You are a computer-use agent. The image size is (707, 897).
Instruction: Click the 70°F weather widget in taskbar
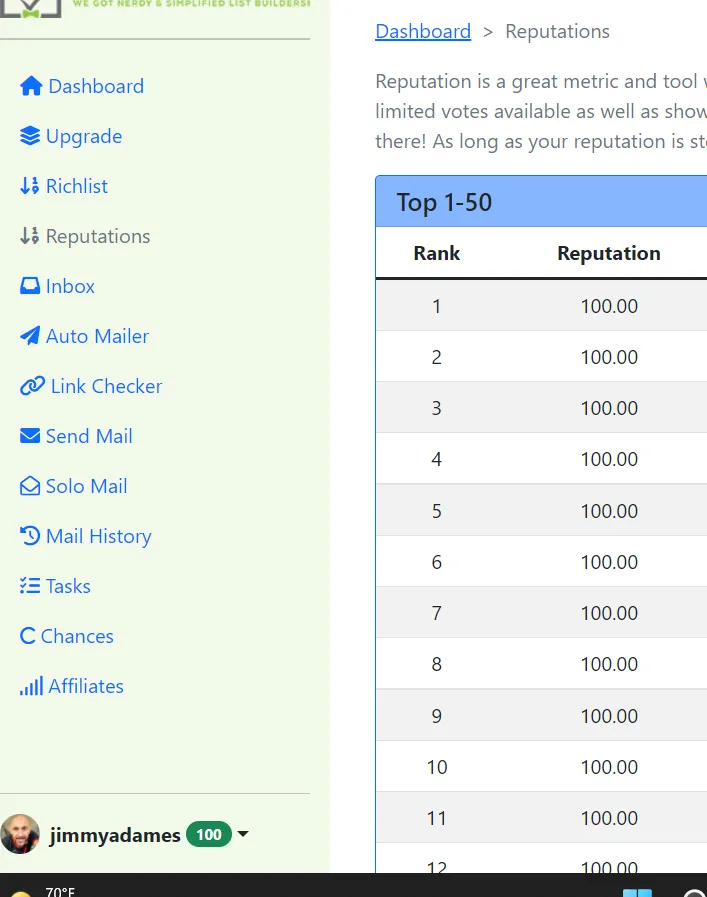point(43,891)
